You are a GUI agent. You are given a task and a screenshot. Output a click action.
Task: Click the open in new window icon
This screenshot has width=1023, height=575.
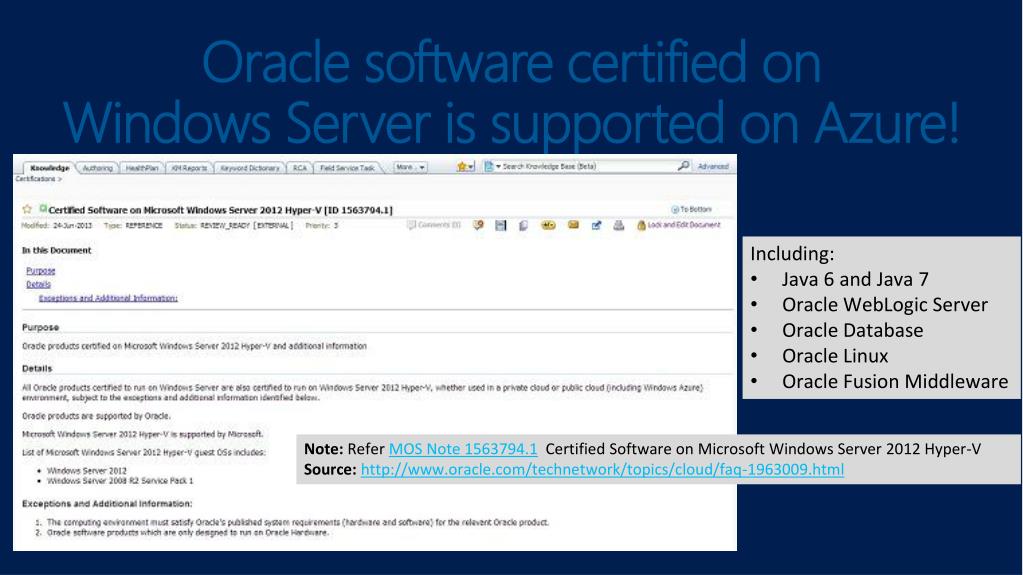(596, 225)
